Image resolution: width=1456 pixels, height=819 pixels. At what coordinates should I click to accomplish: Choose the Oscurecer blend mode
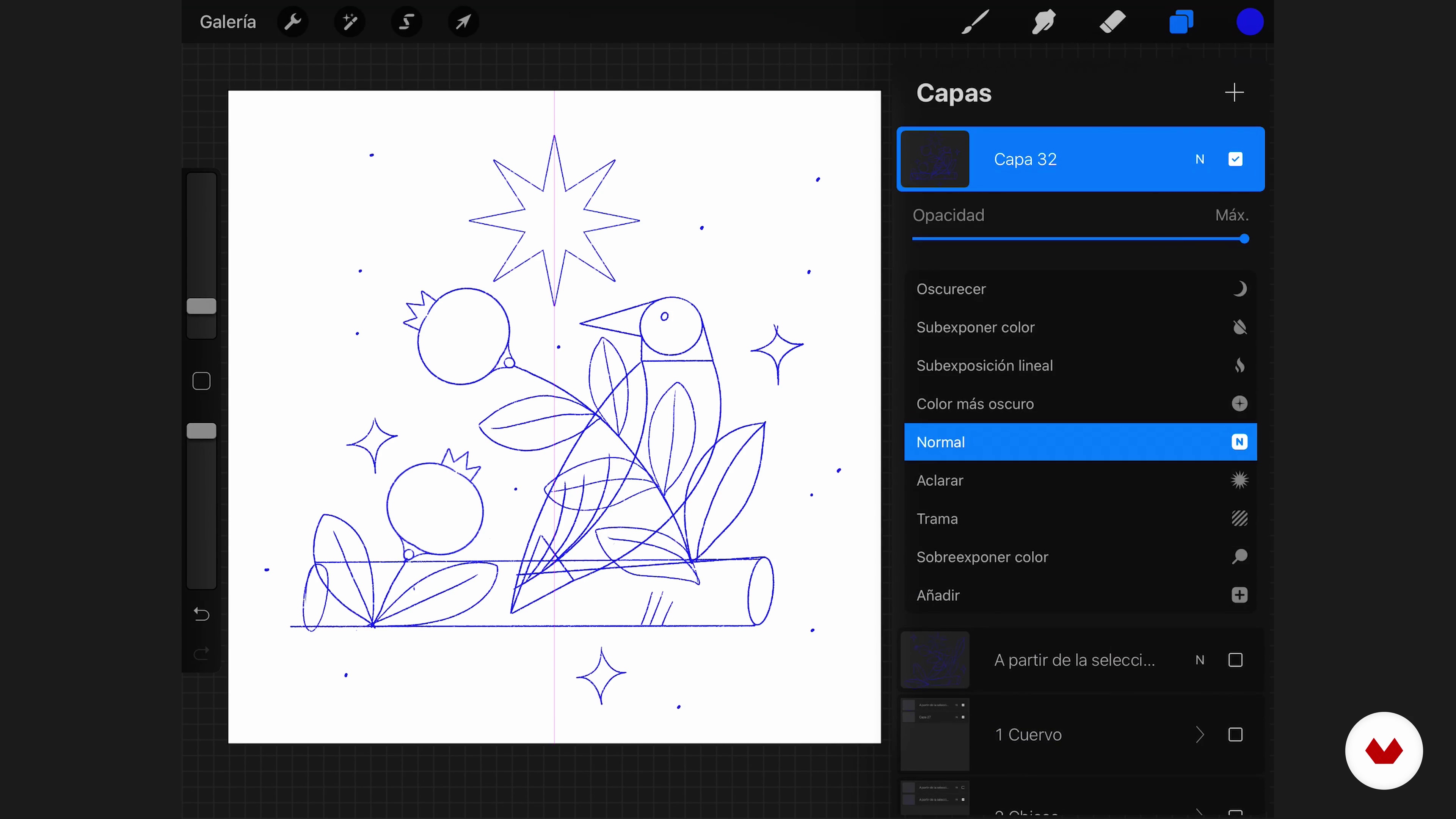(x=1080, y=289)
